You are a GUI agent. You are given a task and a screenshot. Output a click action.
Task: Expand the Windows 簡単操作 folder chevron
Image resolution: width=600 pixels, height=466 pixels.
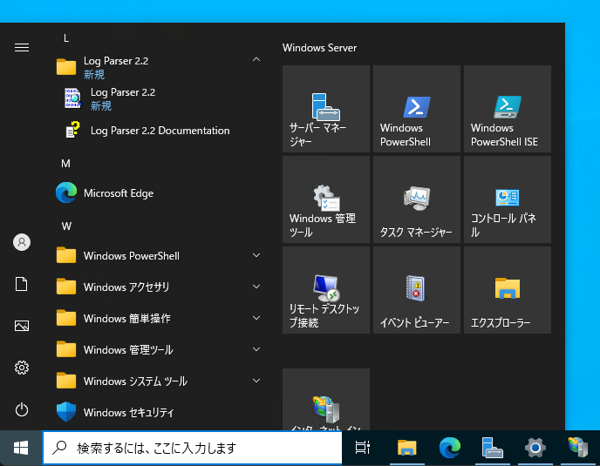pos(256,318)
